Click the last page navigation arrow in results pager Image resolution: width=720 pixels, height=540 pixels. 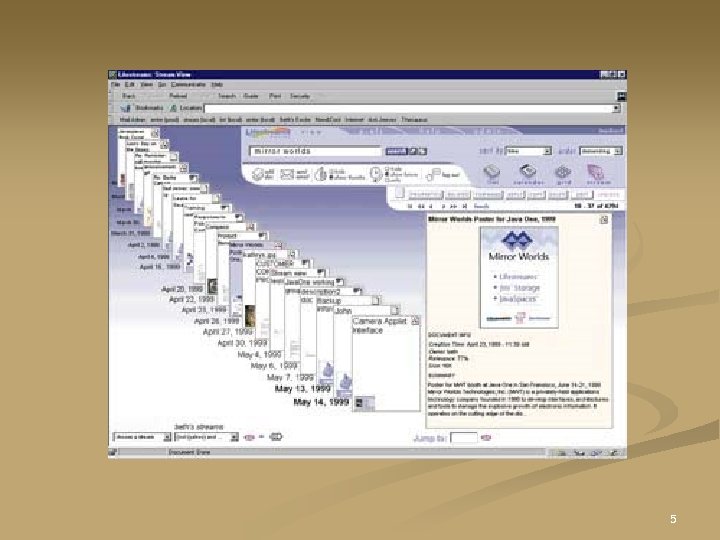(465, 206)
